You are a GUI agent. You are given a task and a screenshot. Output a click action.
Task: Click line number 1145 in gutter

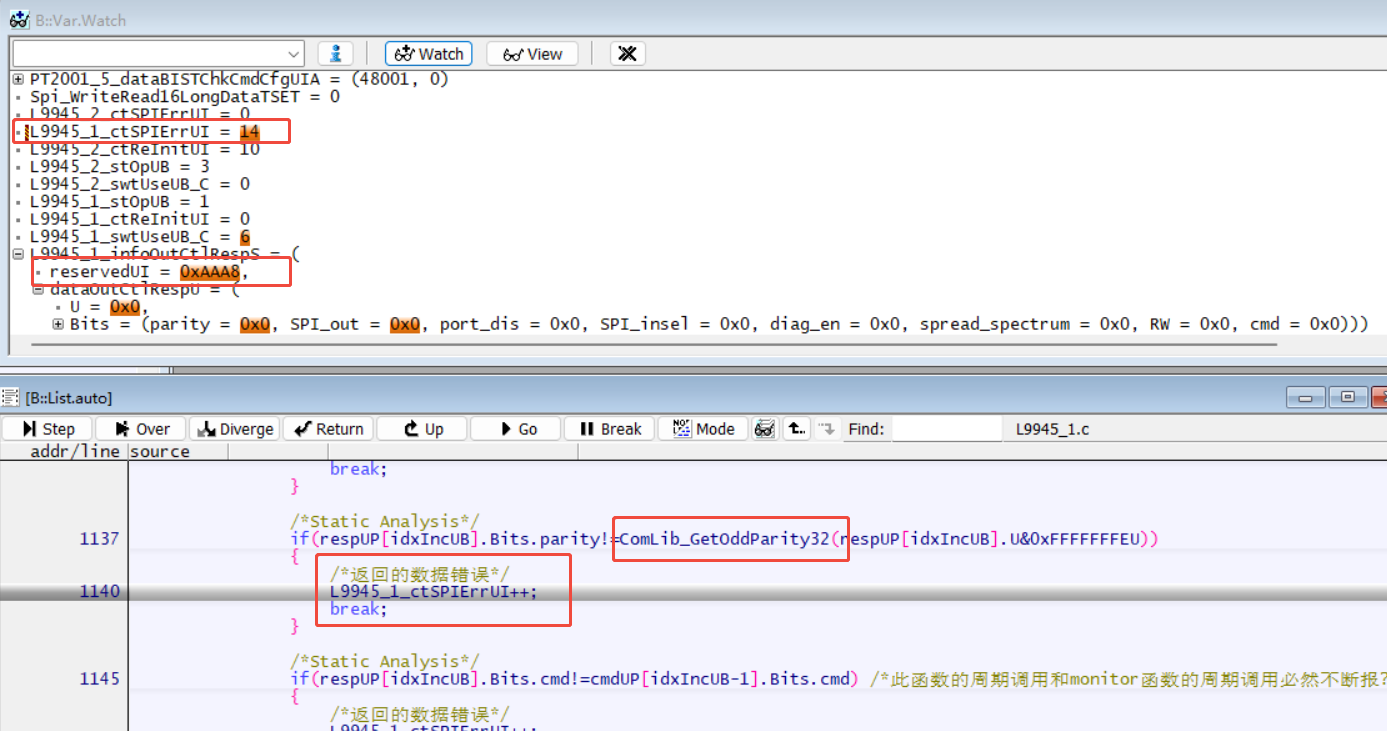(x=99, y=679)
